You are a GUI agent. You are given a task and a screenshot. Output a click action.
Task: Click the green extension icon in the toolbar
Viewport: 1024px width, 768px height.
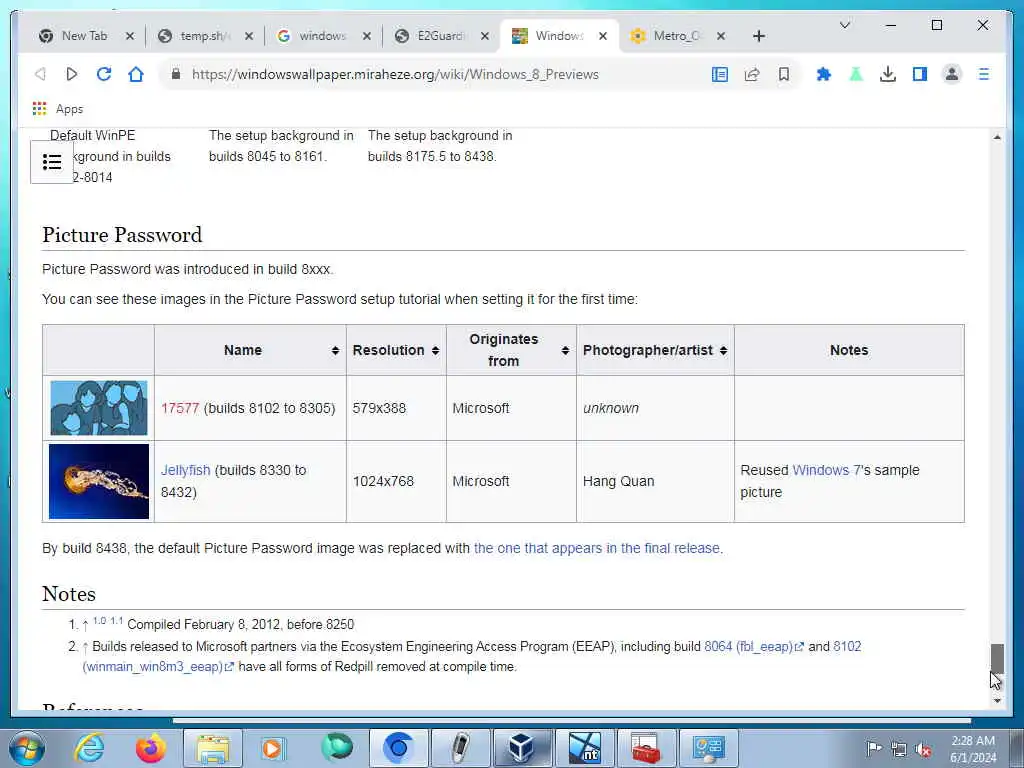(856, 74)
